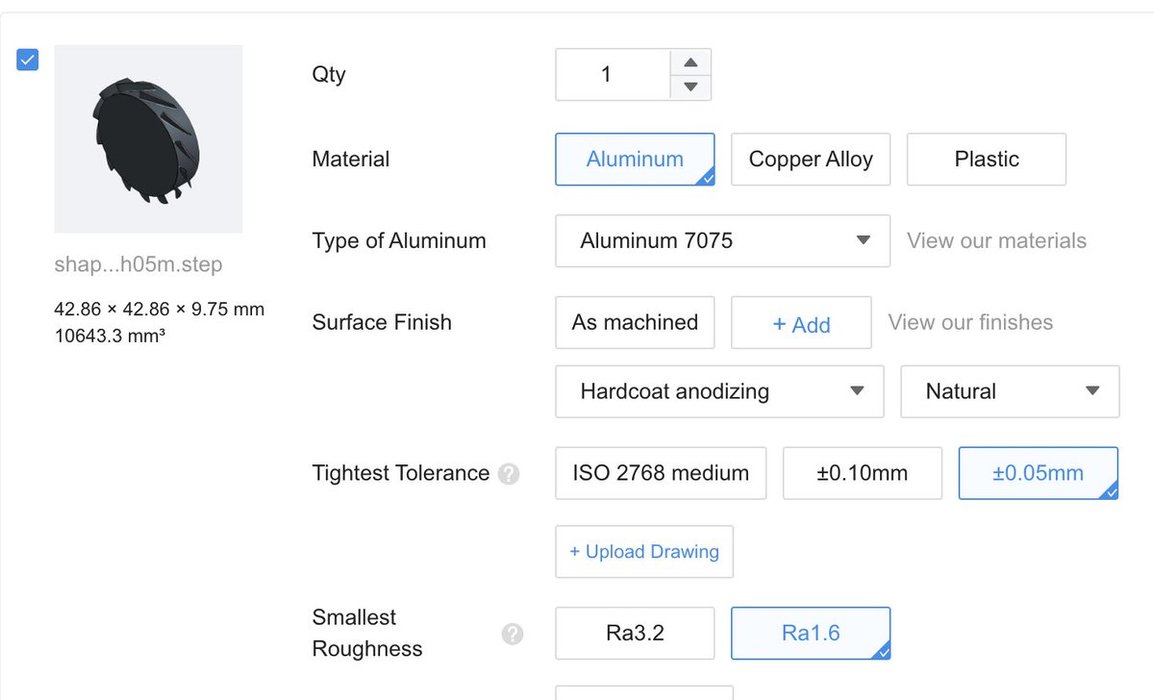Select Copper Alloy as material
1154x700 pixels.
click(x=810, y=159)
